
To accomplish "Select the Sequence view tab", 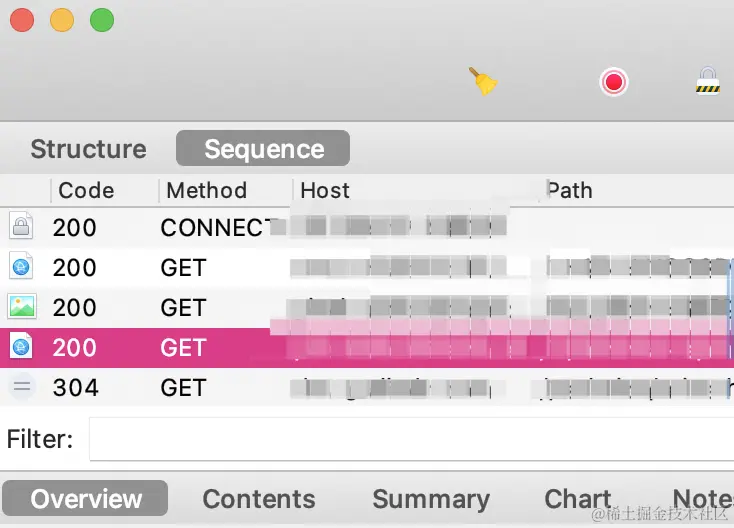I will click(263, 149).
